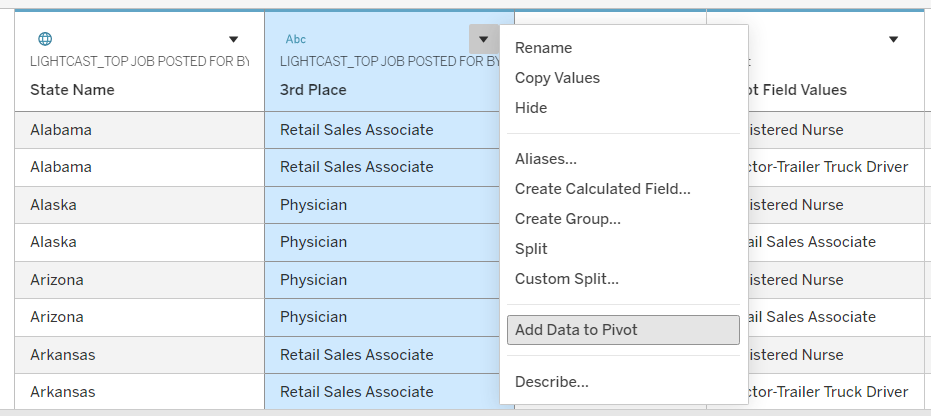The image size is (931, 416).
Task: Select first Physician cell in Alaska row
Action: coord(313,205)
